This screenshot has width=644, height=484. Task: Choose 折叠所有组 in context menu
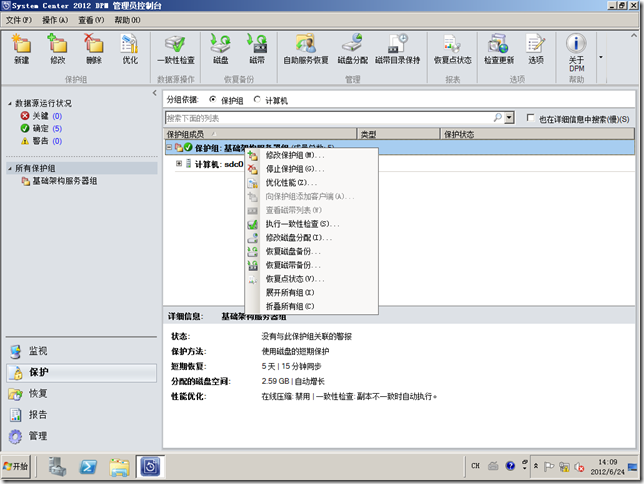coord(311,307)
